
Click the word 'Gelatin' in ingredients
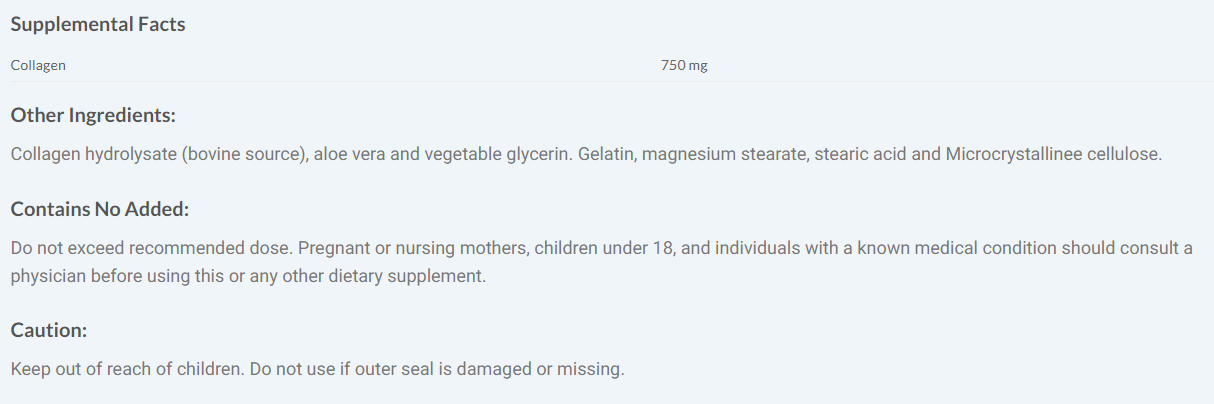[608, 156]
